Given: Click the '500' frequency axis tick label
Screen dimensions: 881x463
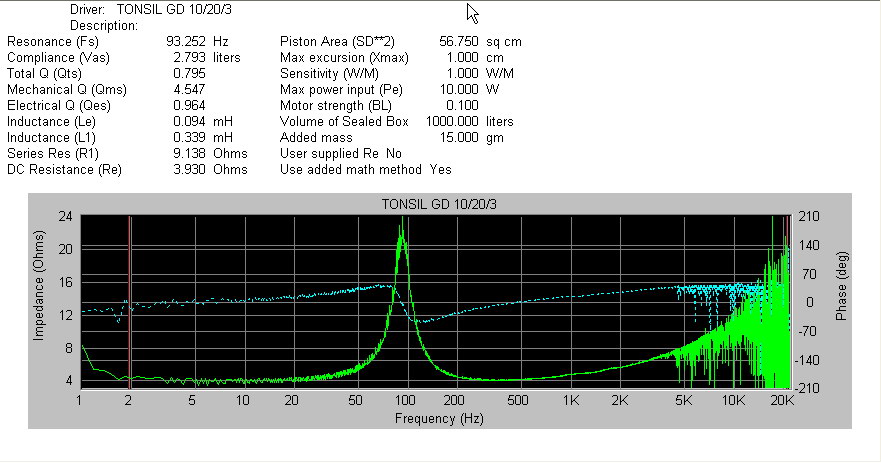Looking at the screenshot, I should [517, 401].
